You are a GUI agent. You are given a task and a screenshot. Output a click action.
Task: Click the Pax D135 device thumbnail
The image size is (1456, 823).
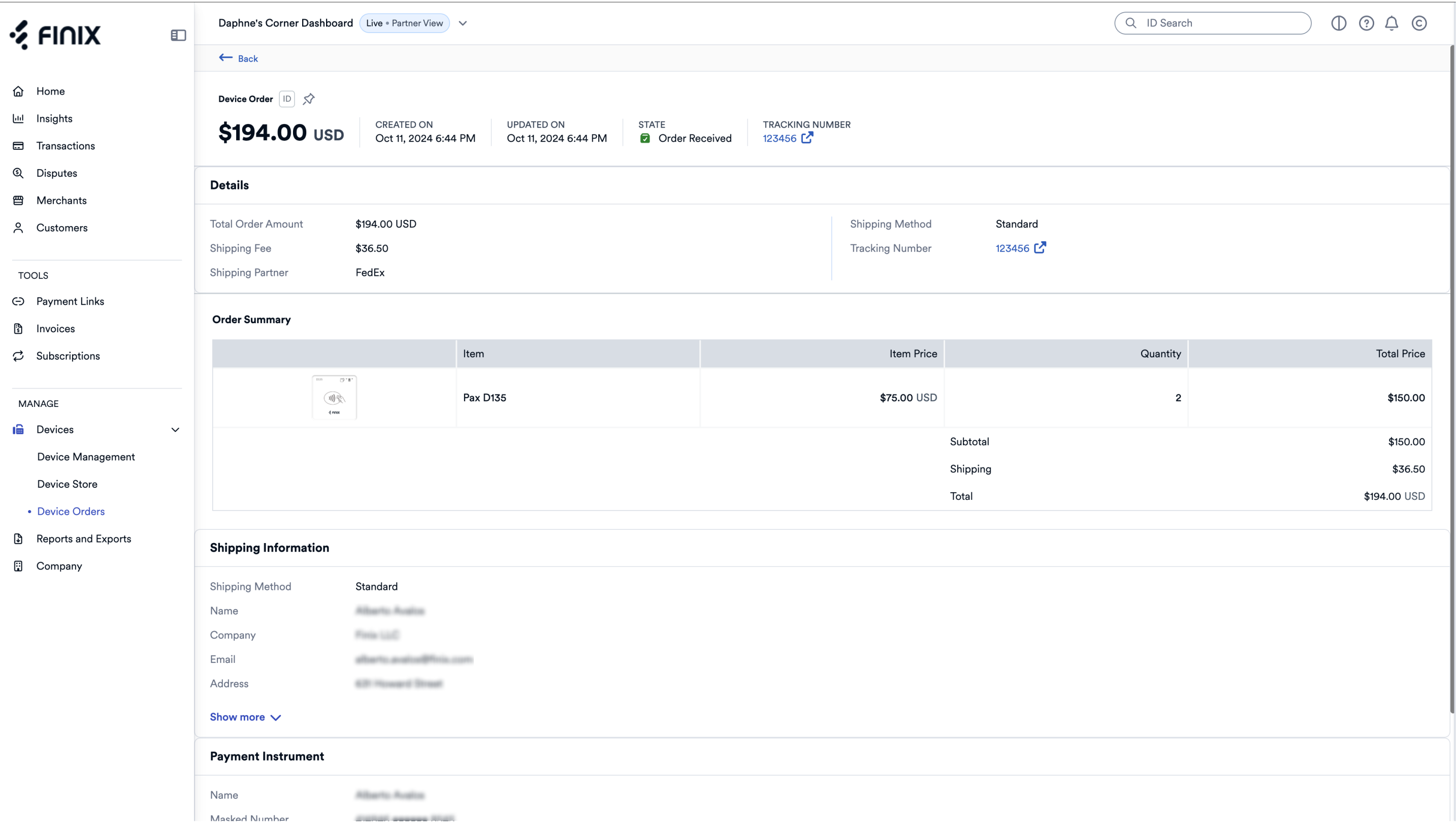pyautogui.click(x=334, y=397)
